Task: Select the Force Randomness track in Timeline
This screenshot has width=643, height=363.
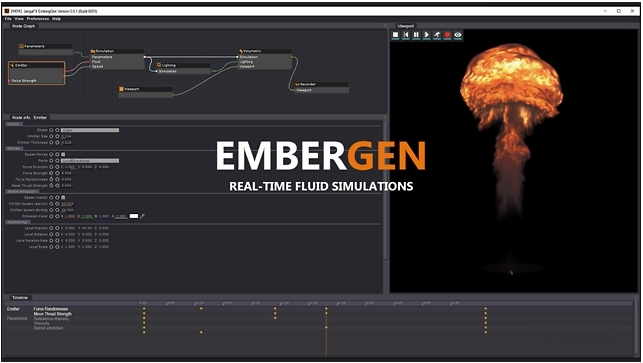Action: pyautogui.click(x=51, y=309)
